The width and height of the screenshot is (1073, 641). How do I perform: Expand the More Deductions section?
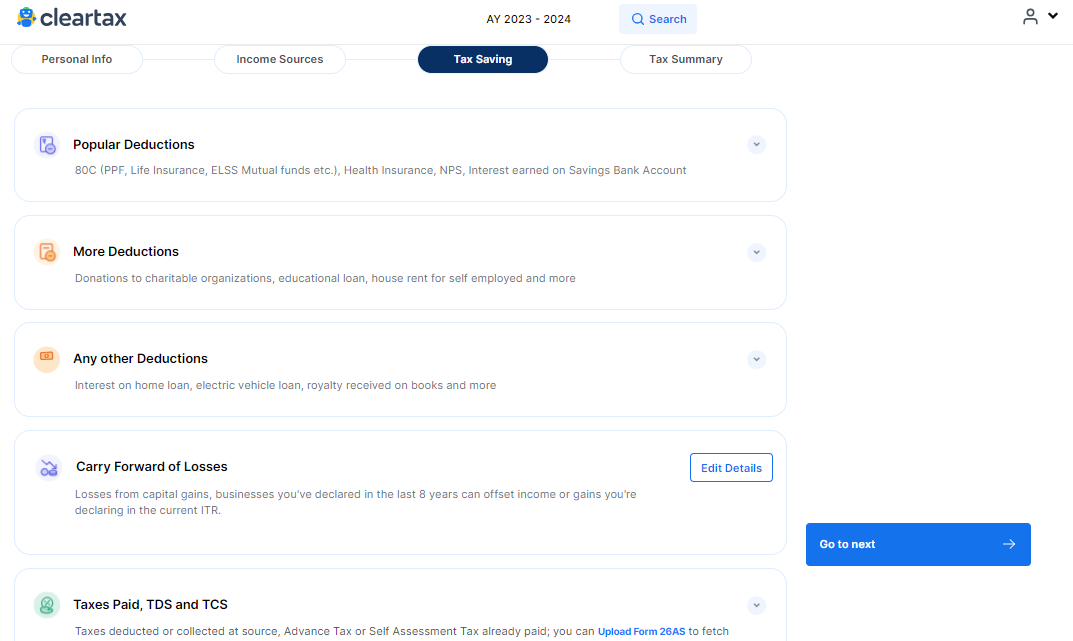tap(756, 252)
